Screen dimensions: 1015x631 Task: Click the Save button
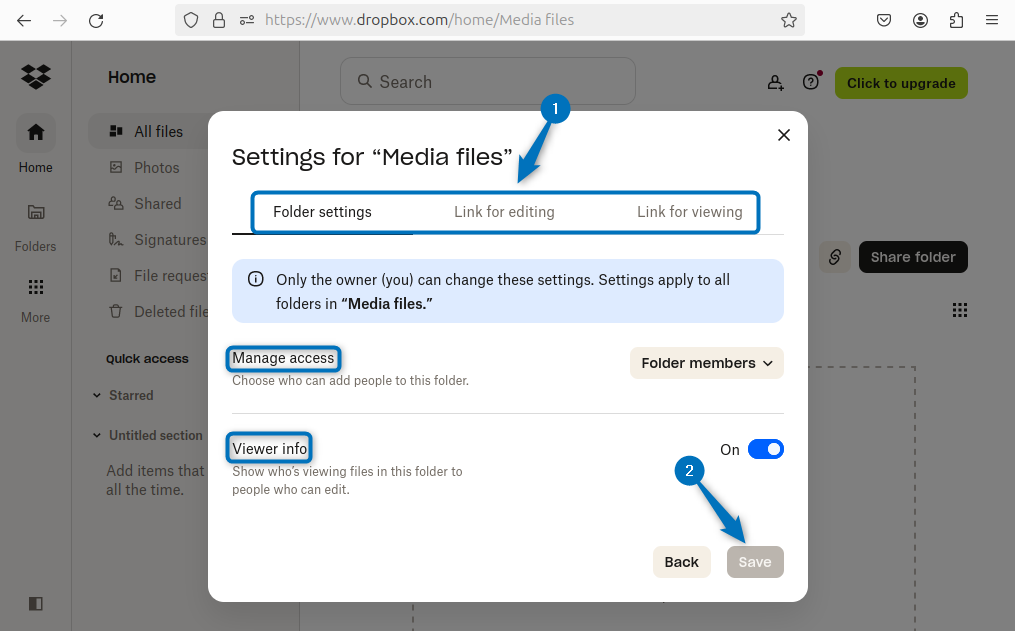click(755, 562)
